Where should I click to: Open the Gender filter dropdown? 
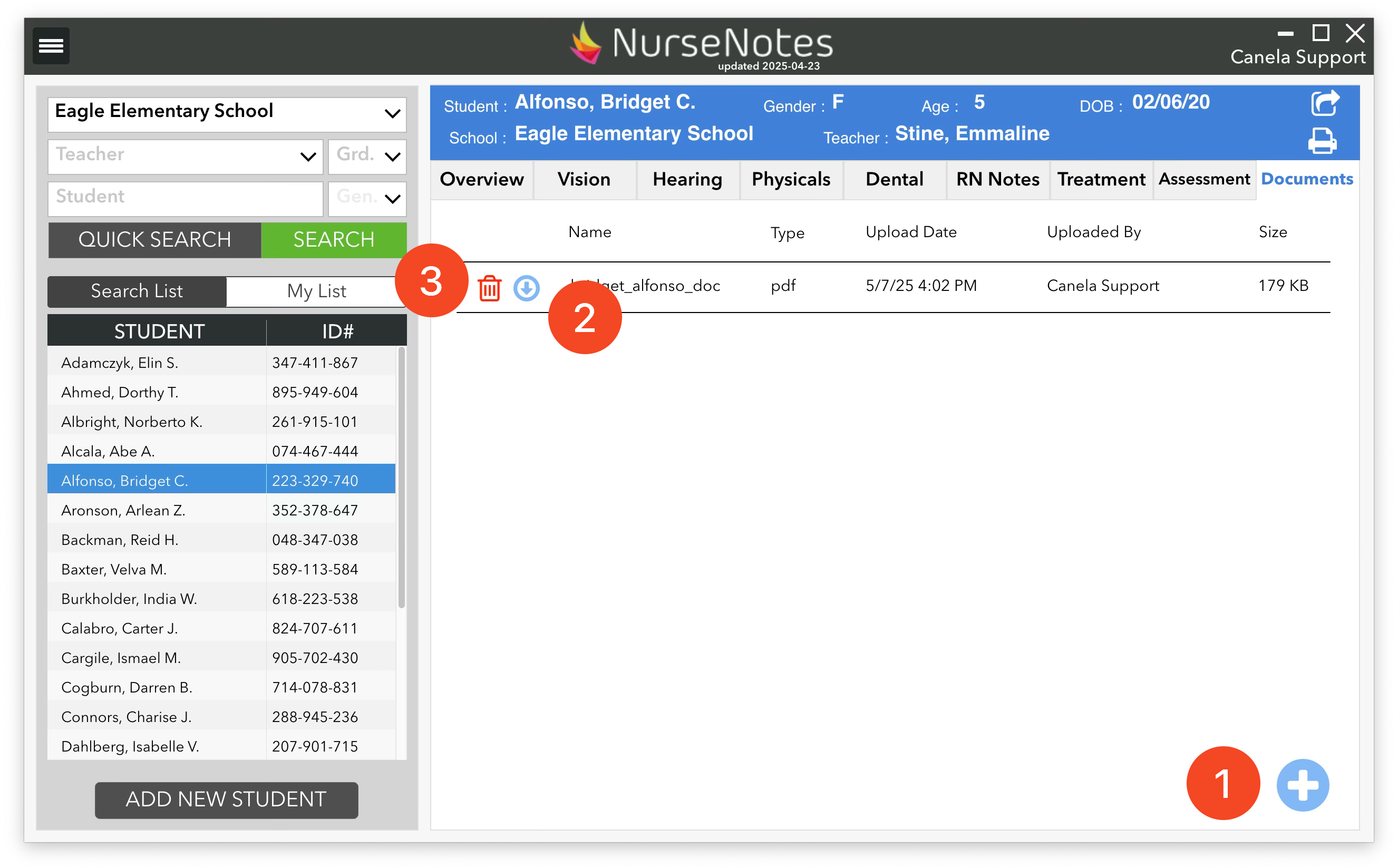(x=367, y=199)
